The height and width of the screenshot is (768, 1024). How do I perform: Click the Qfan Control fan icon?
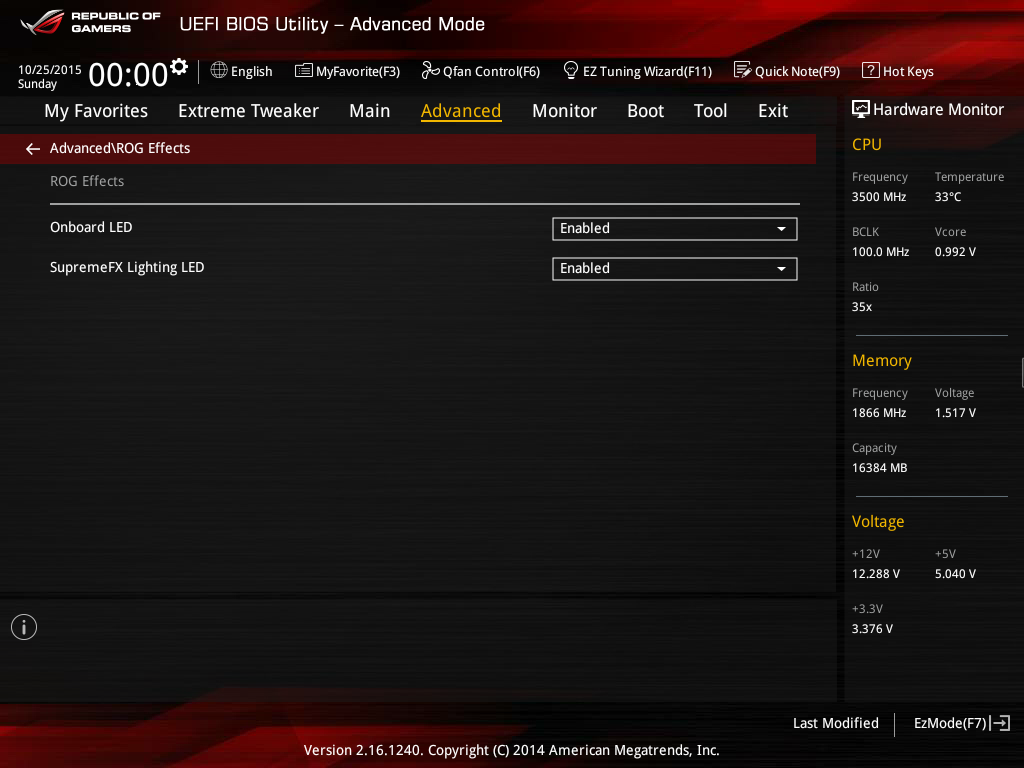point(430,70)
